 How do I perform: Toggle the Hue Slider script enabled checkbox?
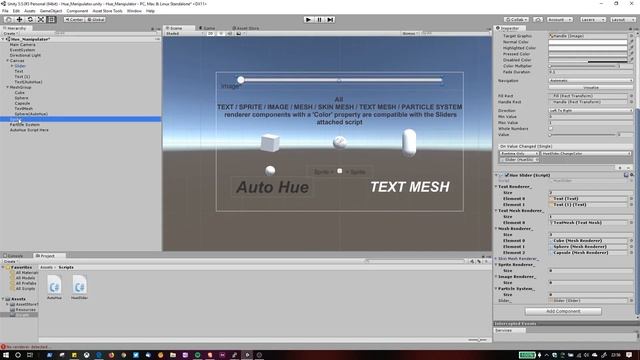pos(507,175)
